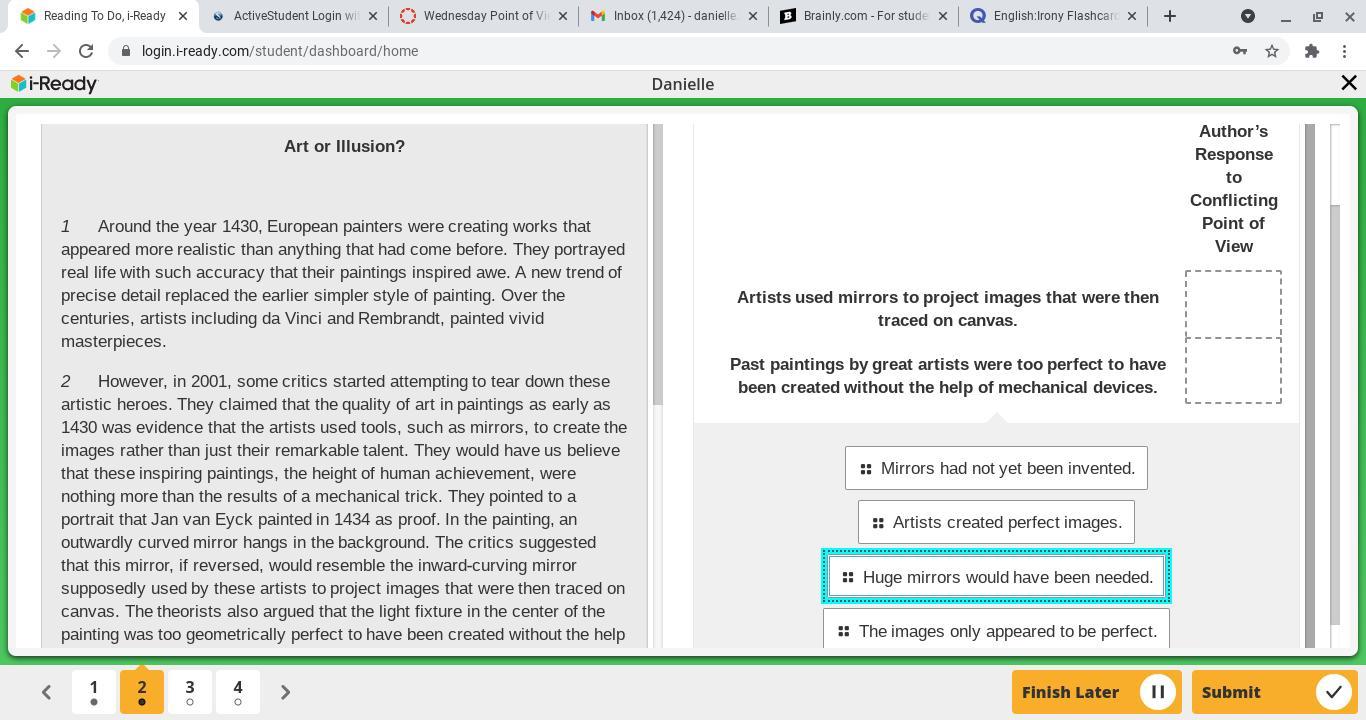Click the drop box beside 'Past paintings' statement

(1233, 371)
